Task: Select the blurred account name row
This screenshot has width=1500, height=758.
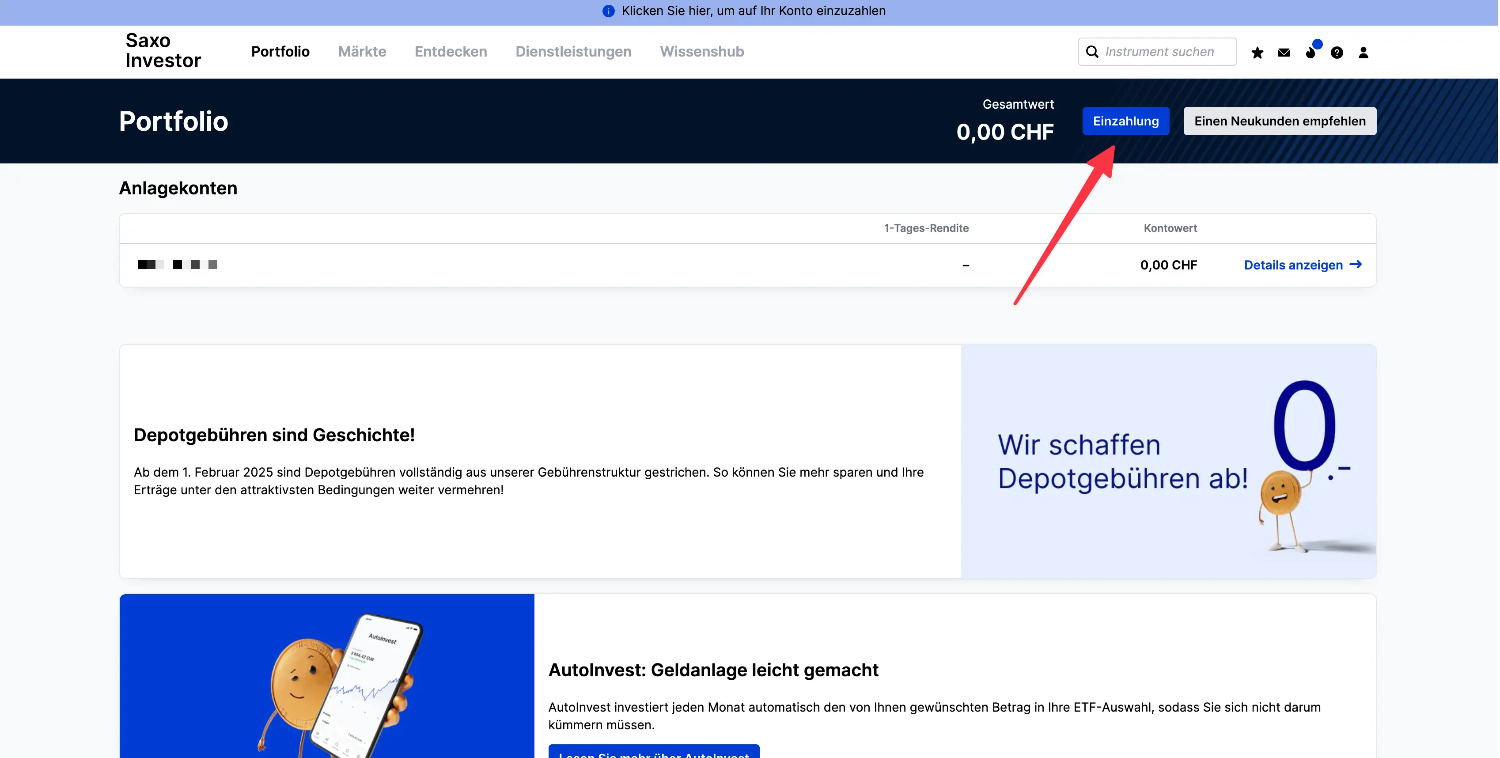Action: (748, 265)
